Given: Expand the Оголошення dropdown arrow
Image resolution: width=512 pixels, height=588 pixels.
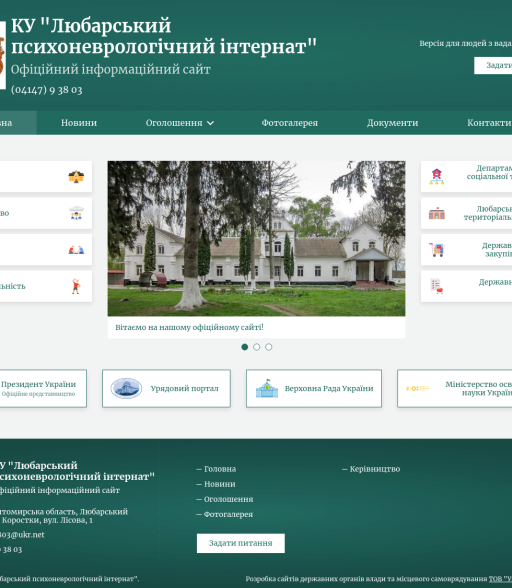Looking at the screenshot, I should tap(210, 123).
